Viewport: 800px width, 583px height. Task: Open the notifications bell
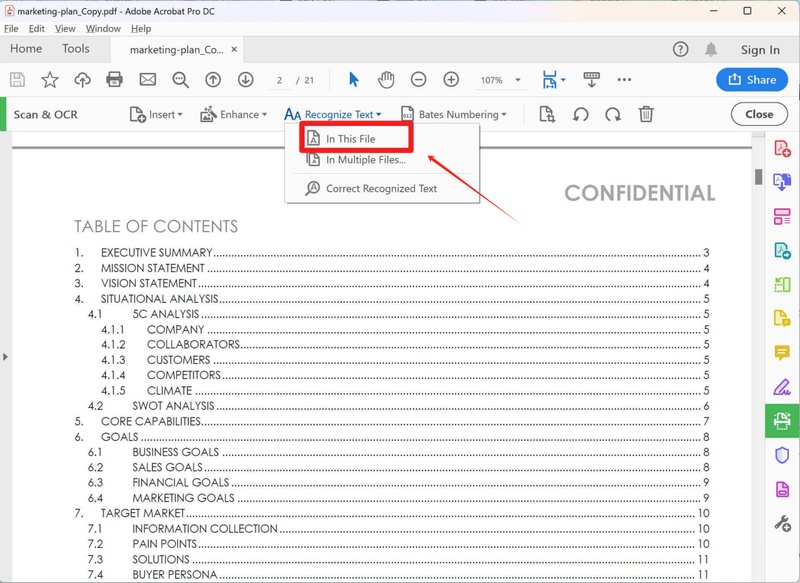tap(711, 49)
